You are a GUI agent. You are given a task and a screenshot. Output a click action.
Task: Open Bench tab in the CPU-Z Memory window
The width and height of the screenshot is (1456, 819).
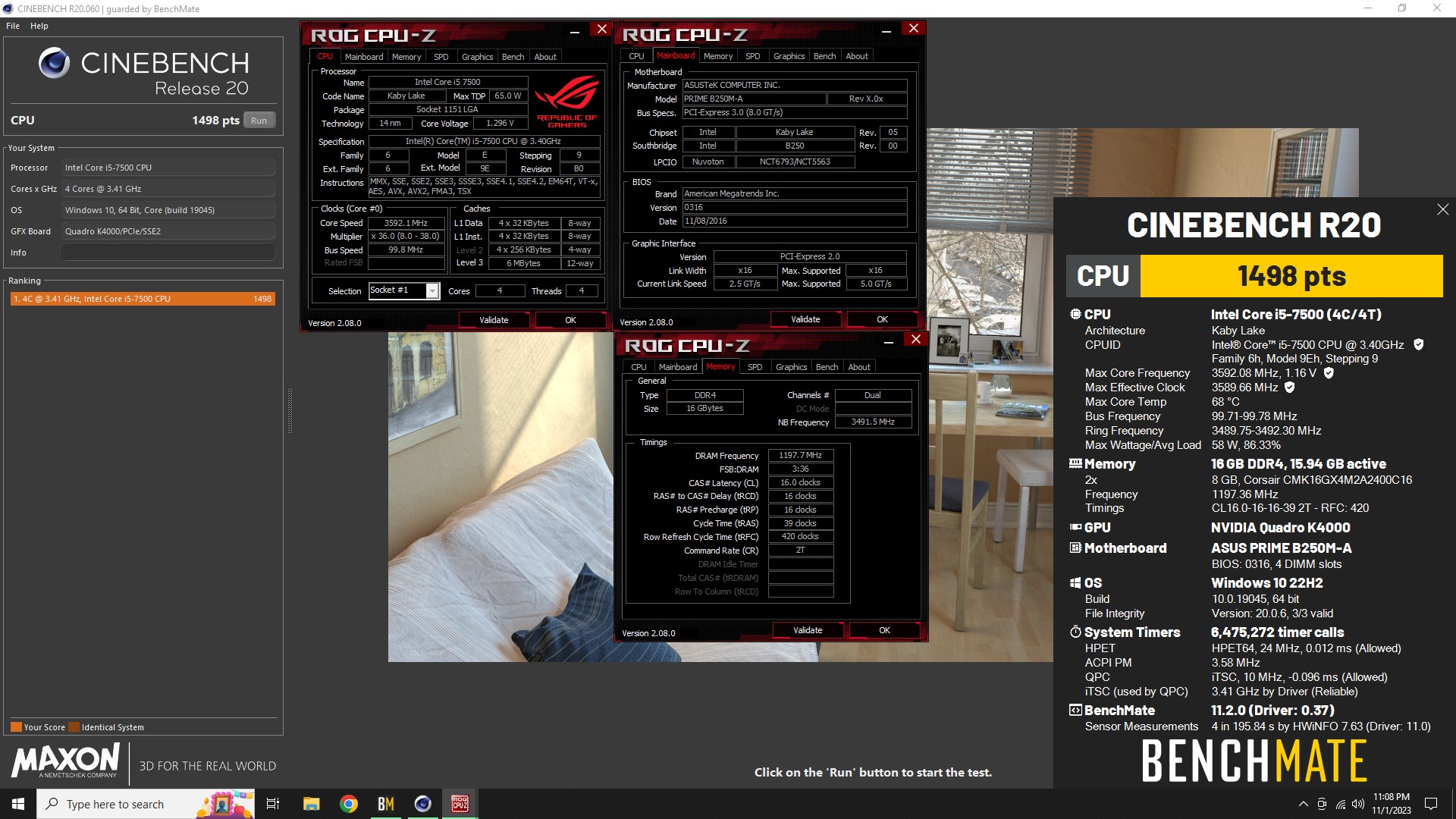coord(827,367)
